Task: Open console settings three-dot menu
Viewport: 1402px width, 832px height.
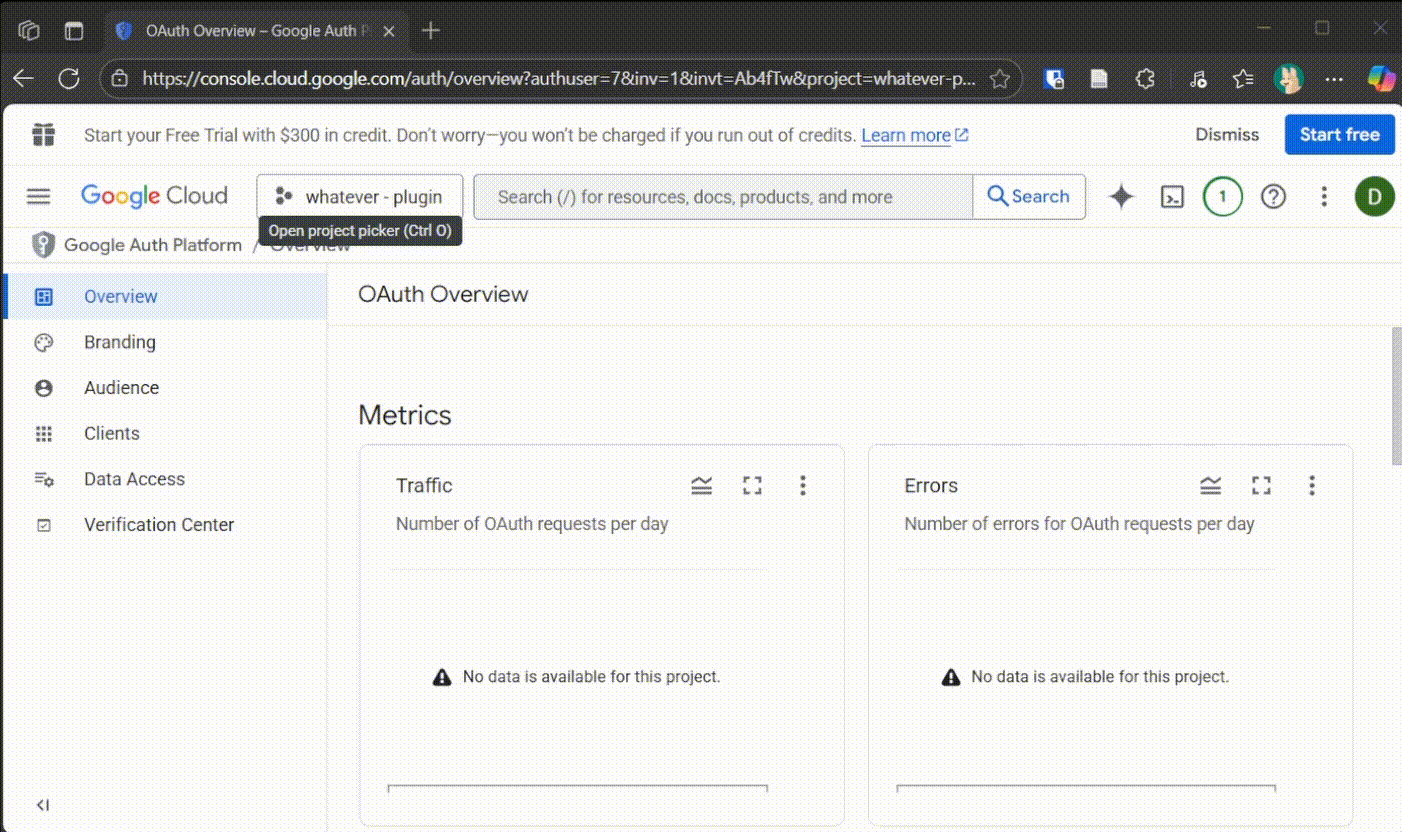Action: pyautogui.click(x=1324, y=197)
